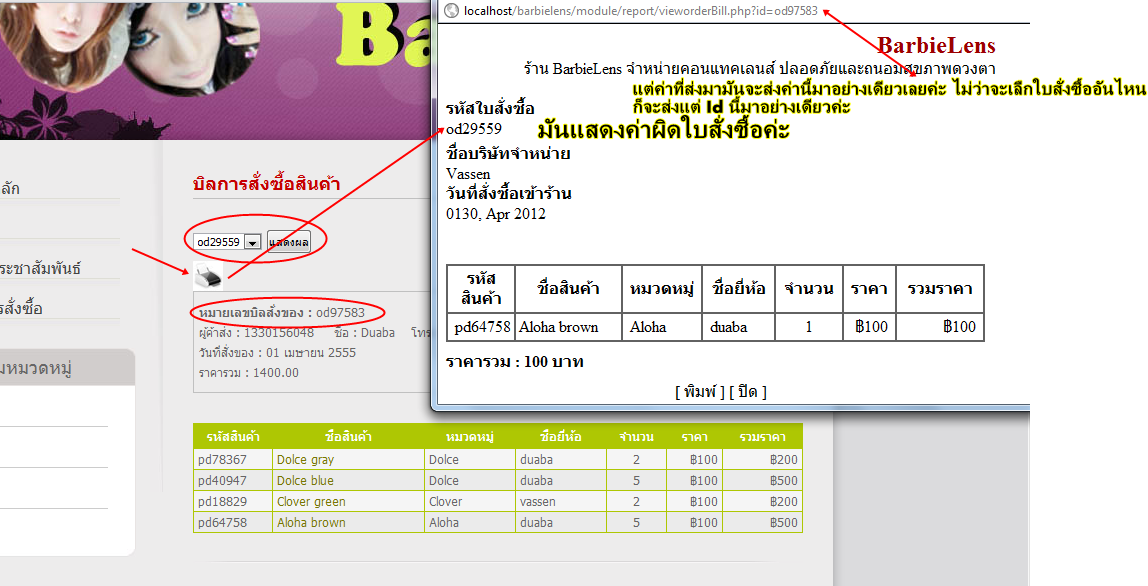Click the ประชาสัมพันธ์ sidebar menu item
This screenshot has height=586, width=1148.
pos(40,268)
